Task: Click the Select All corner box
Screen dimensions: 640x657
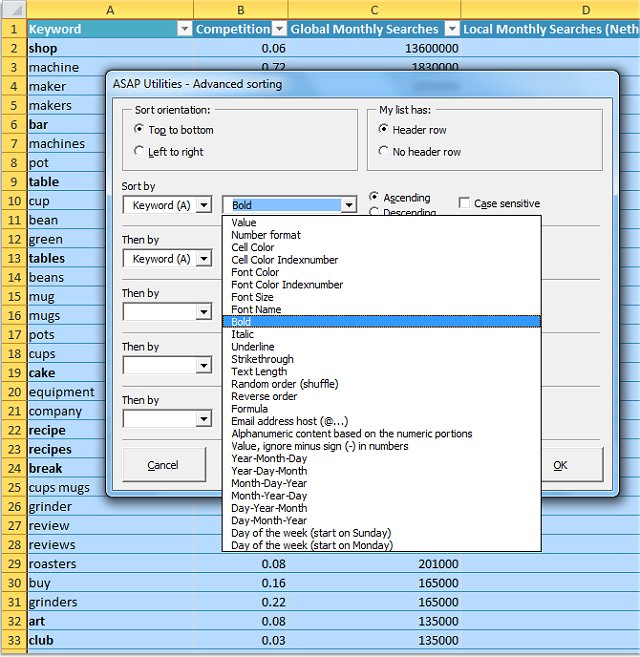Action: point(14,9)
